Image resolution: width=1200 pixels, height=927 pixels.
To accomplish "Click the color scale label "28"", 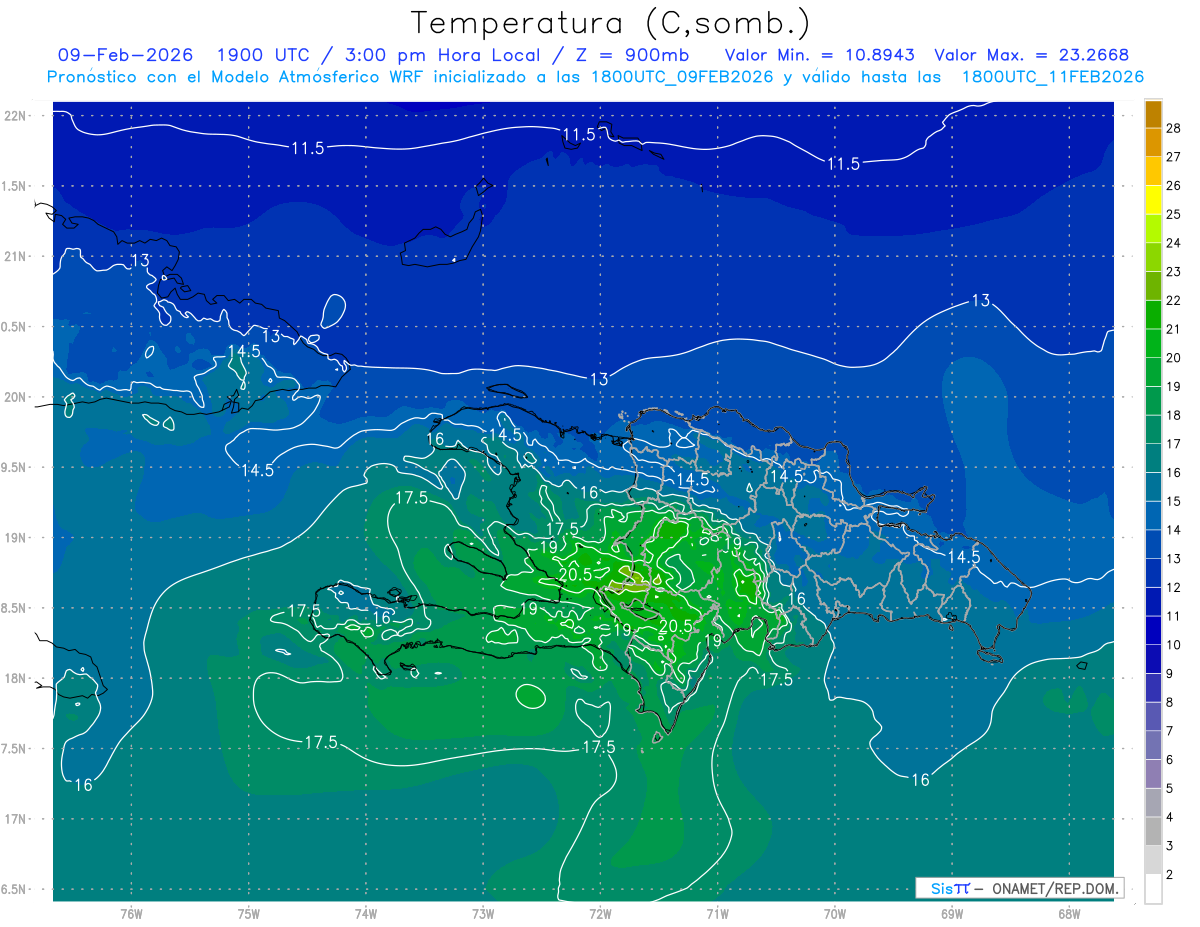I will [x=1174, y=128].
